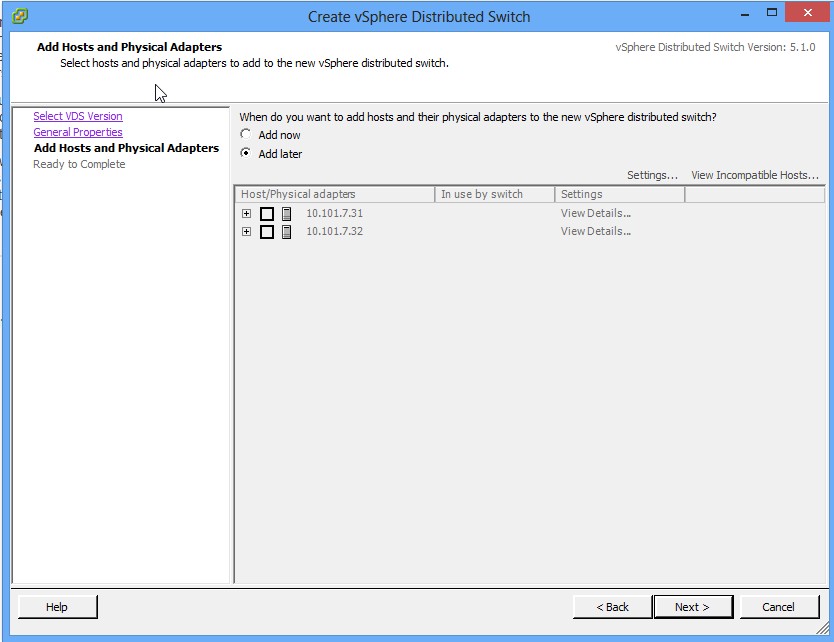
Task: Click host server icon for 10.101.7.32
Action: 287,232
